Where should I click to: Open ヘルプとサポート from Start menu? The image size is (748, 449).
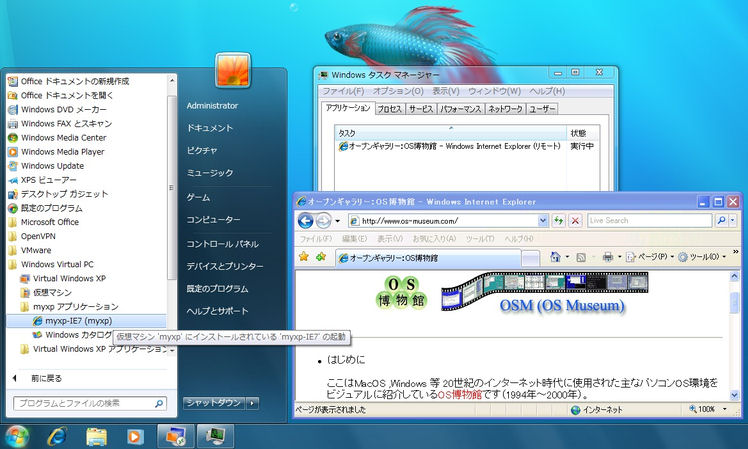pyautogui.click(x=217, y=311)
